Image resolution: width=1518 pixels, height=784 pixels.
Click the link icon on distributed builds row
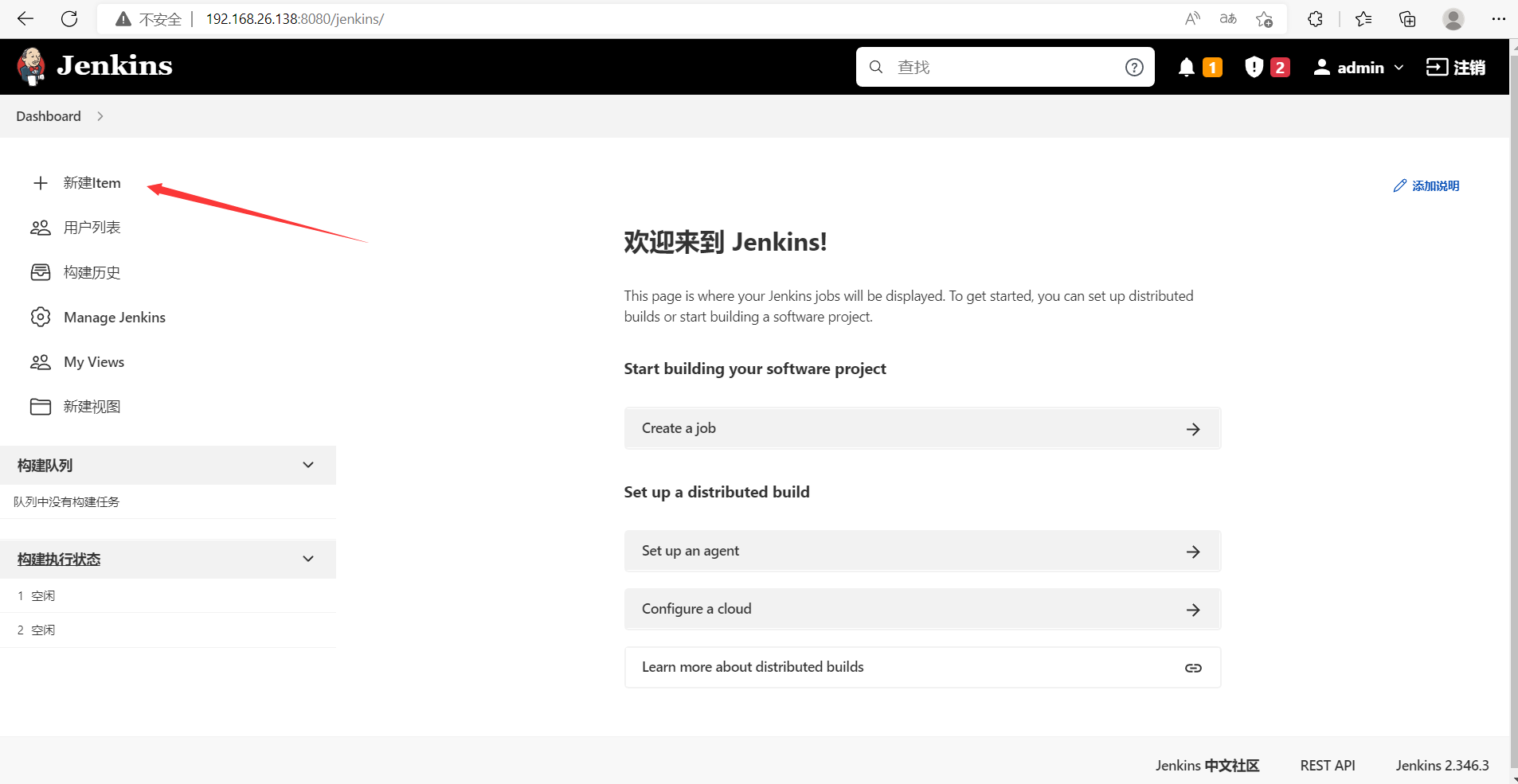1193,668
